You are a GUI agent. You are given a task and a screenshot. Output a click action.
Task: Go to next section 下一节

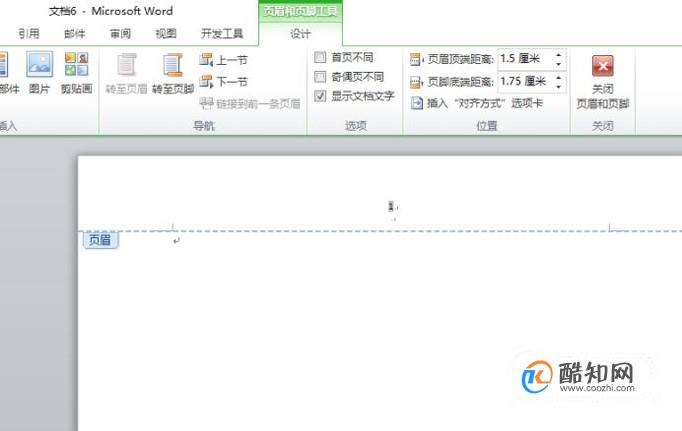pyautogui.click(x=224, y=81)
